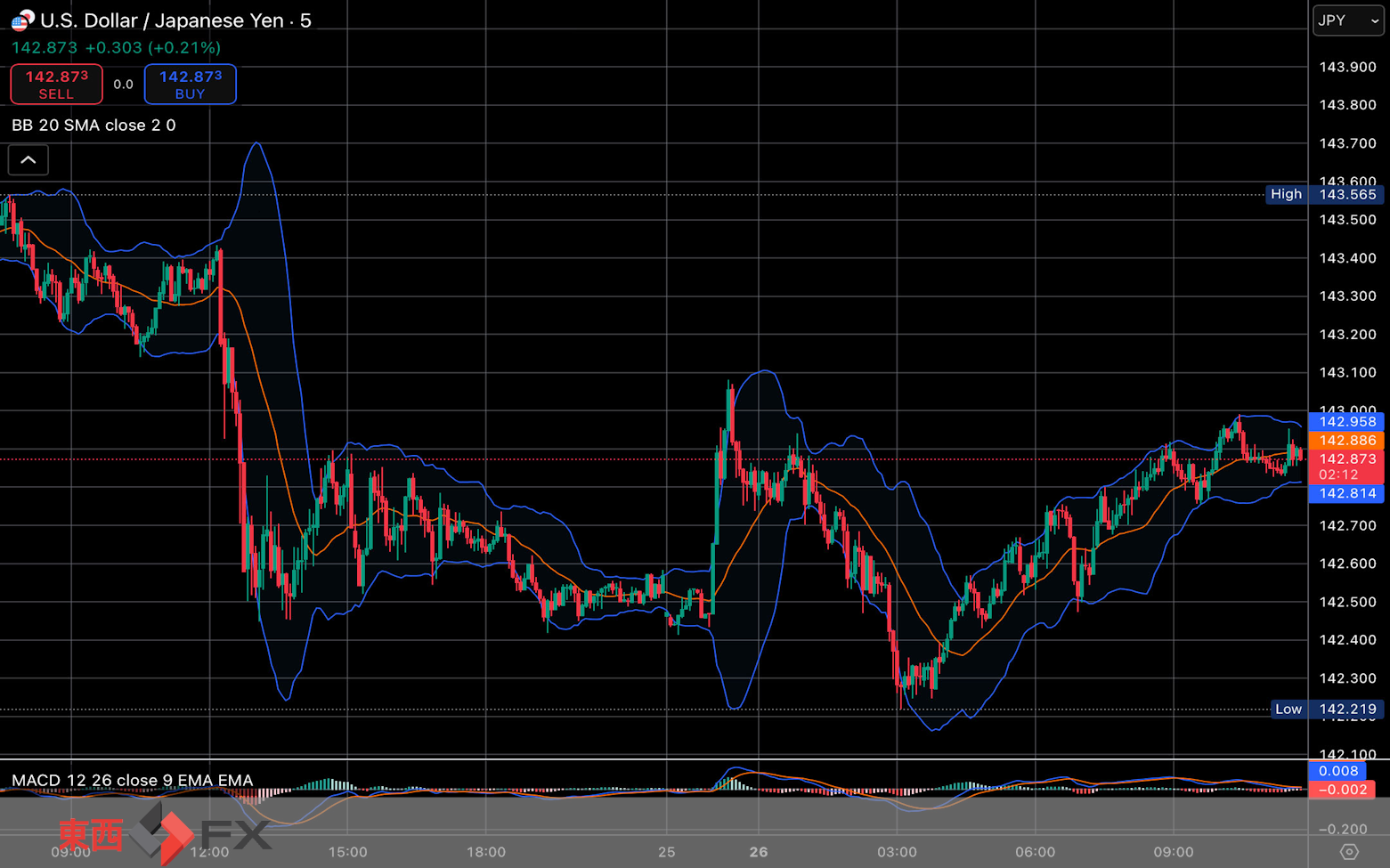Screen dimensions: 1390x868
Task: Select the MACD 12 26 indicator legend
Action: click(x=132, y=780)
